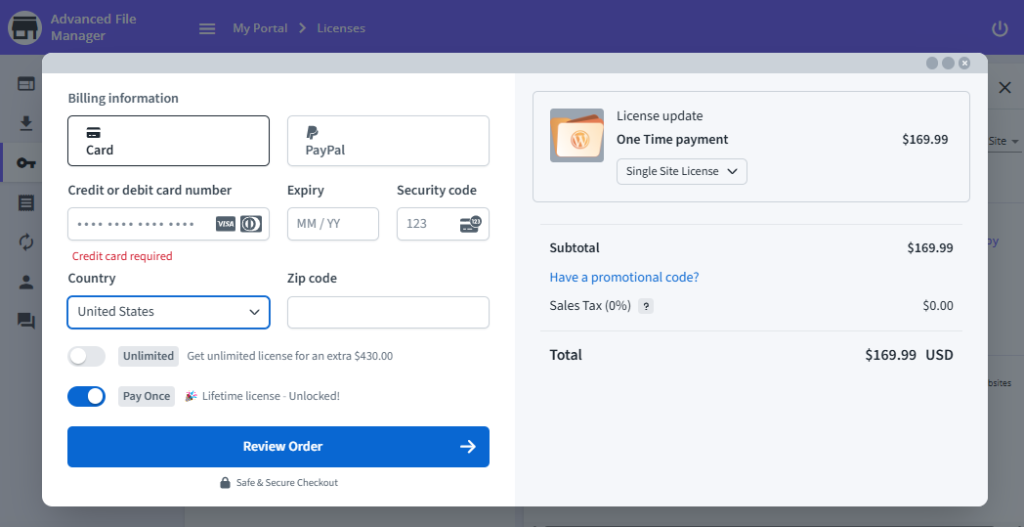Focus the Security code field
Screen dimensions: 1024x527
pos(443,224)
